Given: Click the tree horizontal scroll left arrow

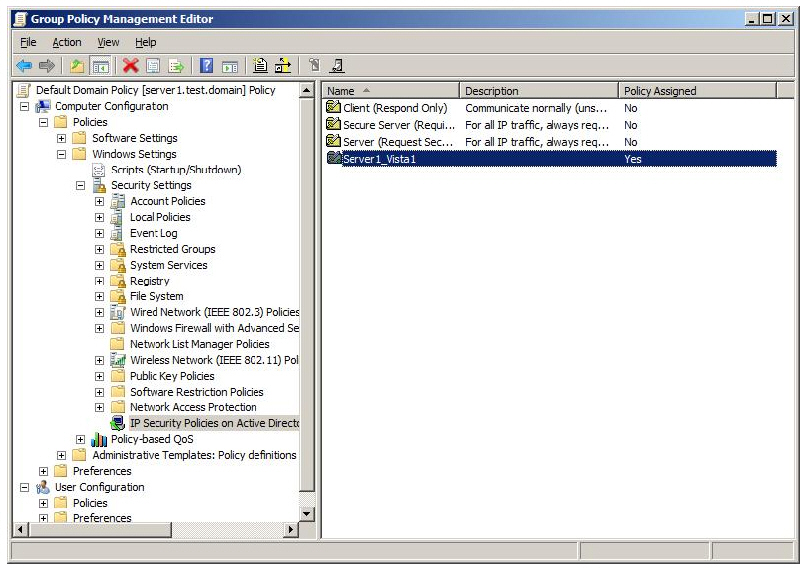Looking at the screenshot, I should (x=20, y=529).
